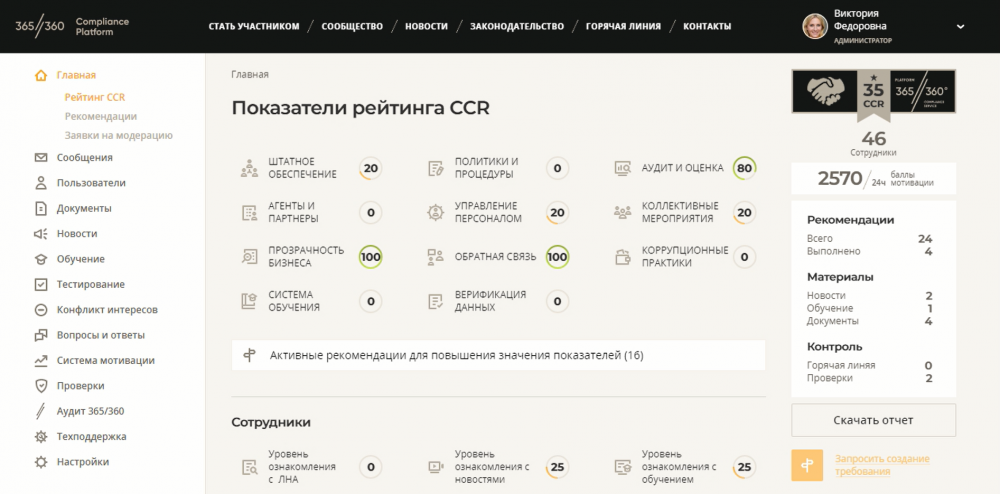This screenshot has width=1000, height=494.
Task: Open the Главная section in sidebar
Action: tap(76, 75)
